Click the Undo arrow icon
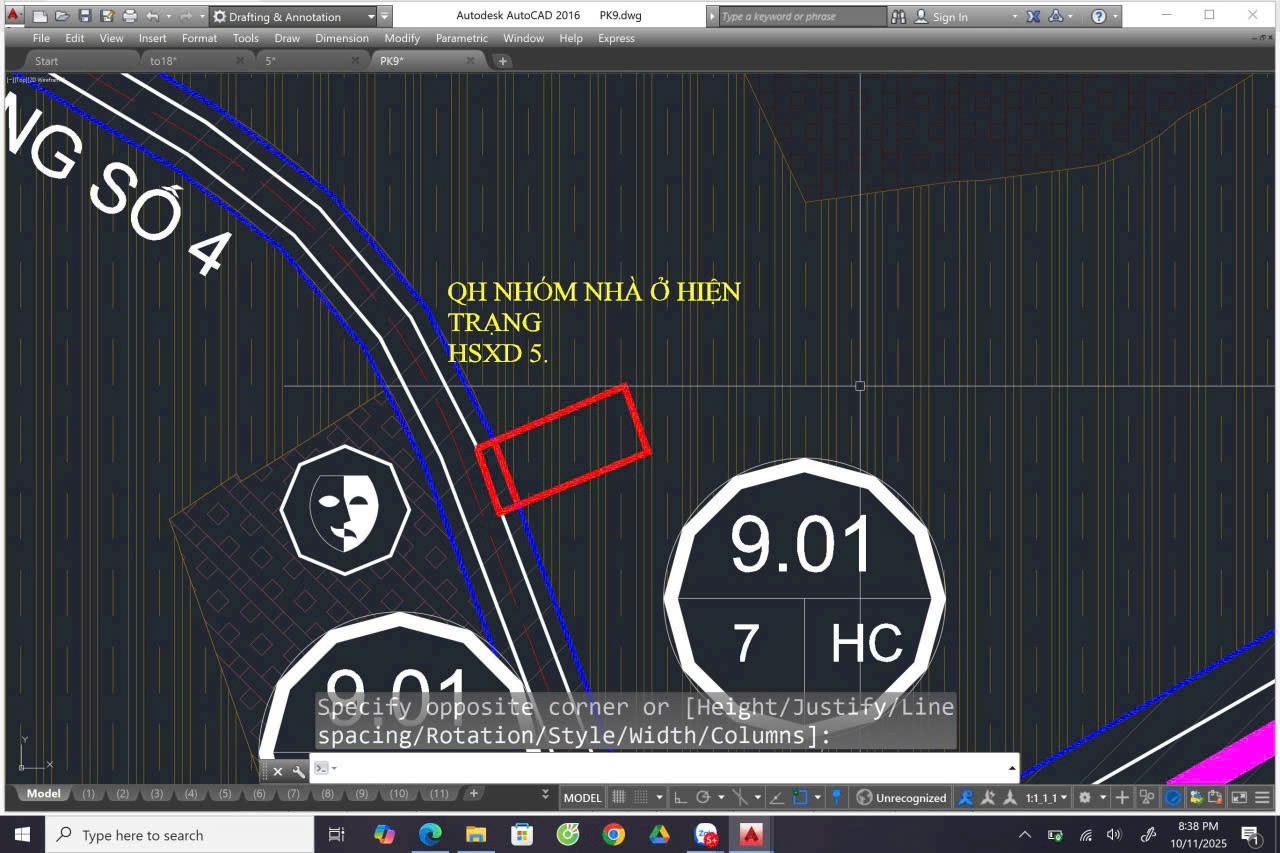This screenshot has width=1280, height=853. tap(152, 16)
